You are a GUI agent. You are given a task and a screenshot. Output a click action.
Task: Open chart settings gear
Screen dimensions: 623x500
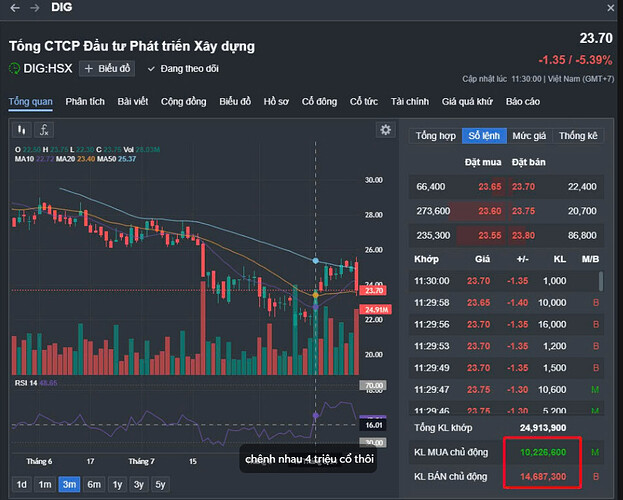[x=385, y=130]
